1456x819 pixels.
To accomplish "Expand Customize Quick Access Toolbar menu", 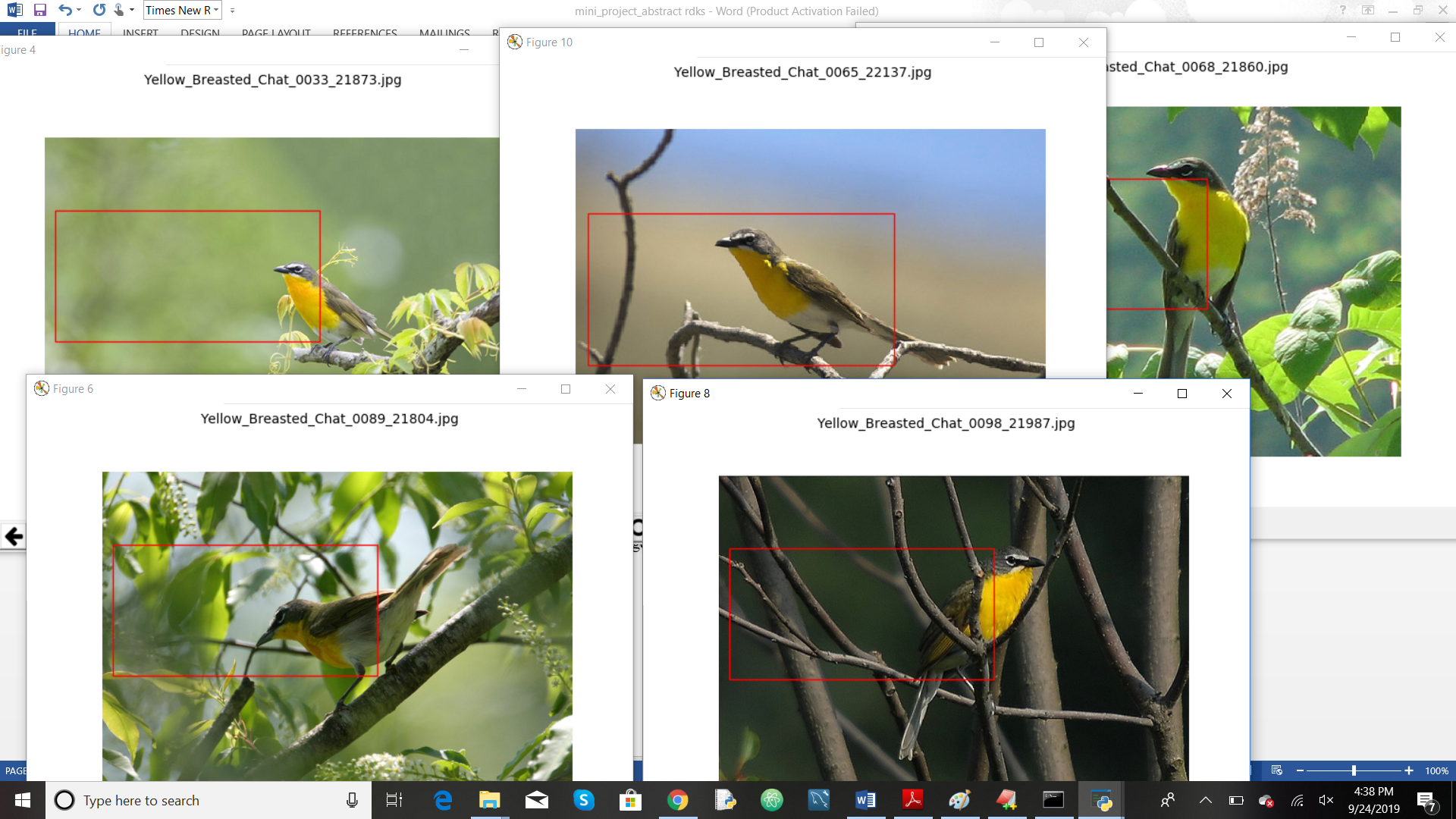I will click(x=232, y=11).
